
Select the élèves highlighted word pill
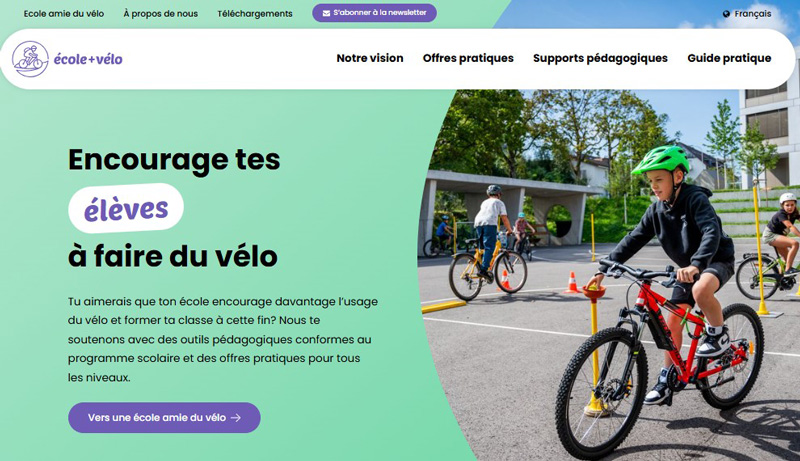126,209
